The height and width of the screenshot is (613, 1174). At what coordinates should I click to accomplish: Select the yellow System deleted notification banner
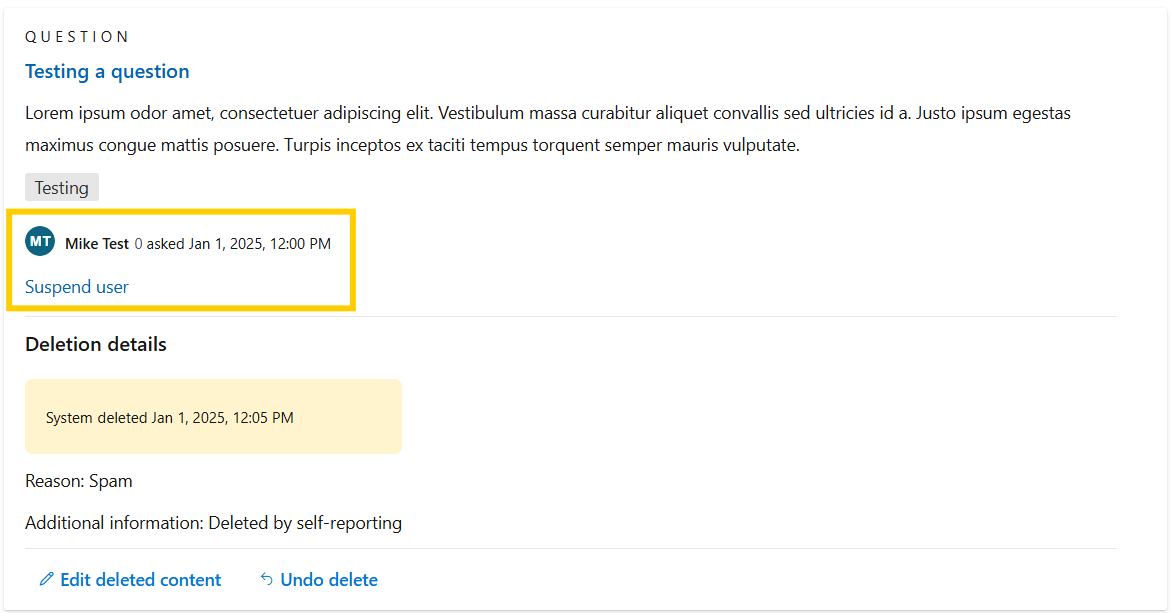[x=213, y=416]
